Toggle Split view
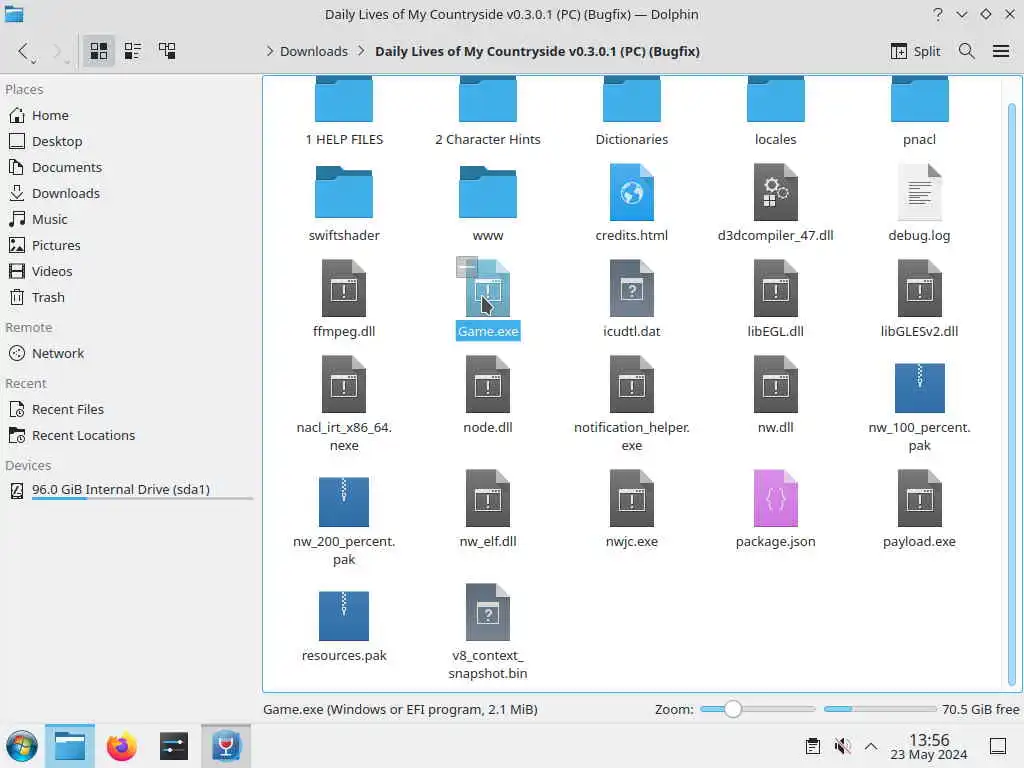Viewport: 1024px width, 768px height. click(x=915, y=51)
